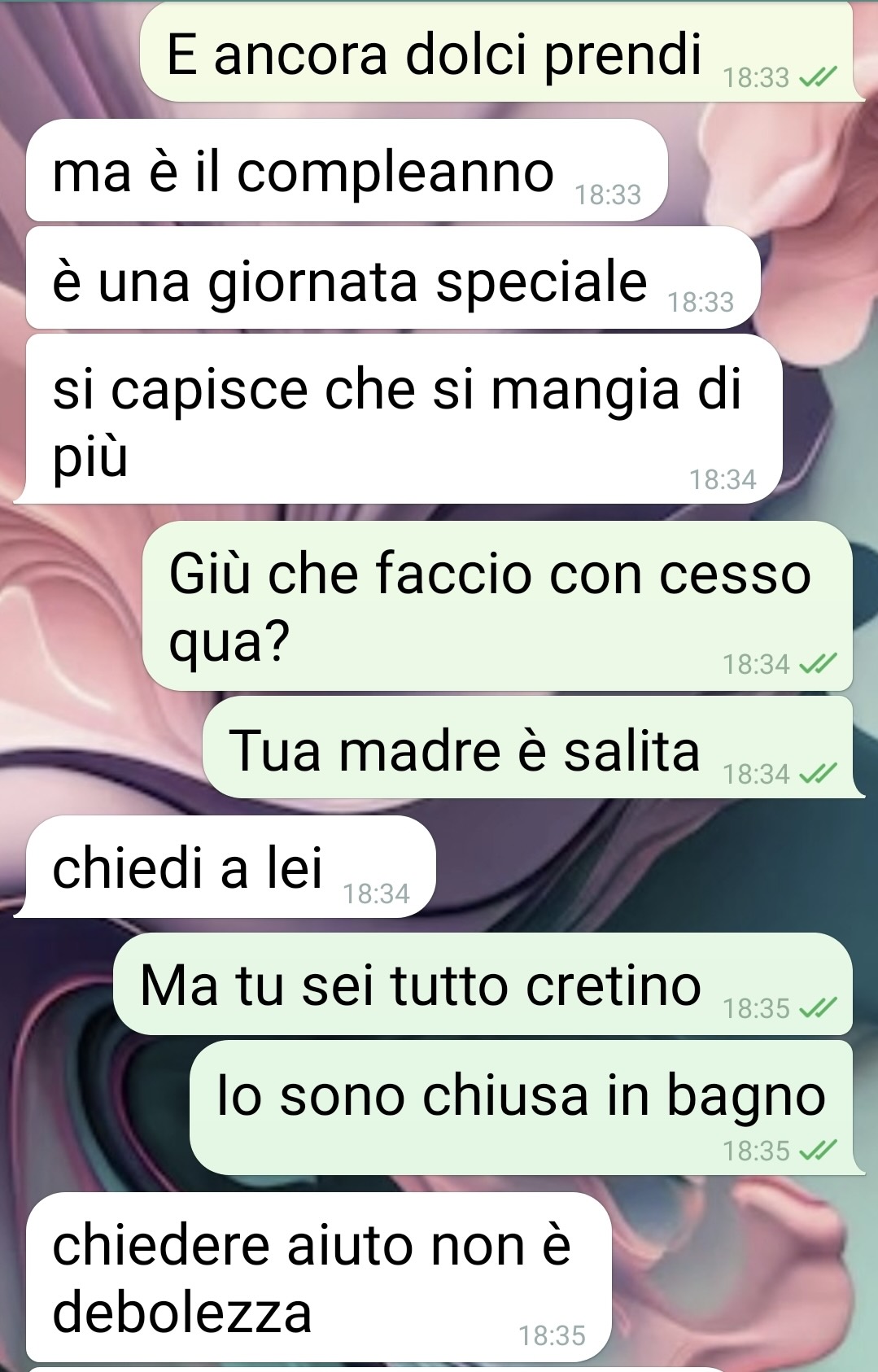Tap the double check mark on "E ancora dolci prendi"
This screenshot has width=878, height=1372.
(818, 78)
